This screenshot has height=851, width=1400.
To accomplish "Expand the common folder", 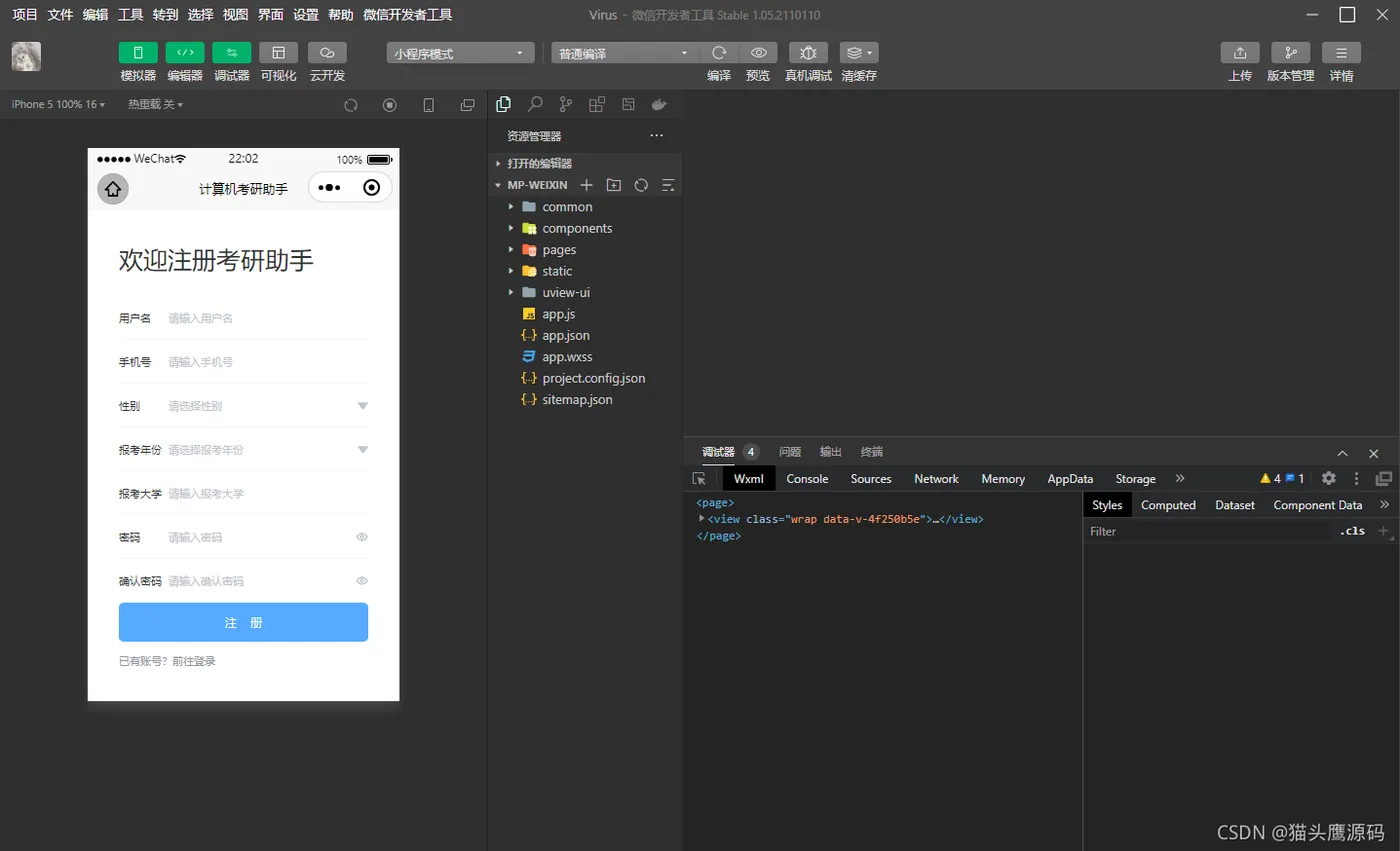I will 585,207.
